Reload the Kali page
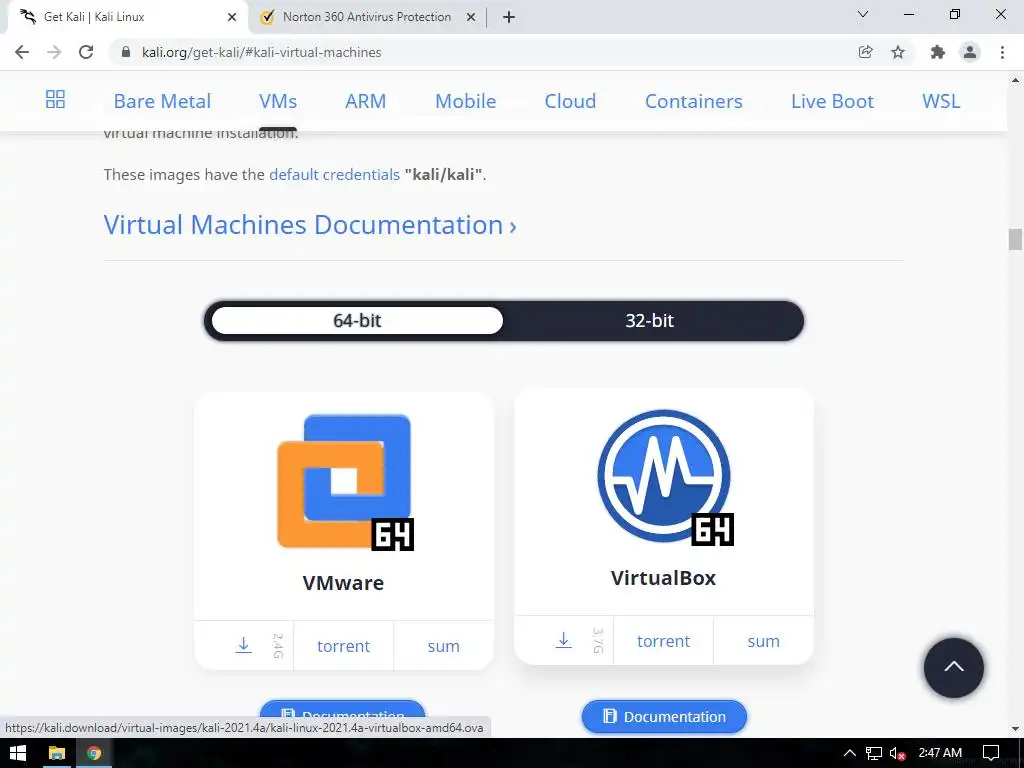Viewport: 1024px width, 768px height. pos(86,52)
